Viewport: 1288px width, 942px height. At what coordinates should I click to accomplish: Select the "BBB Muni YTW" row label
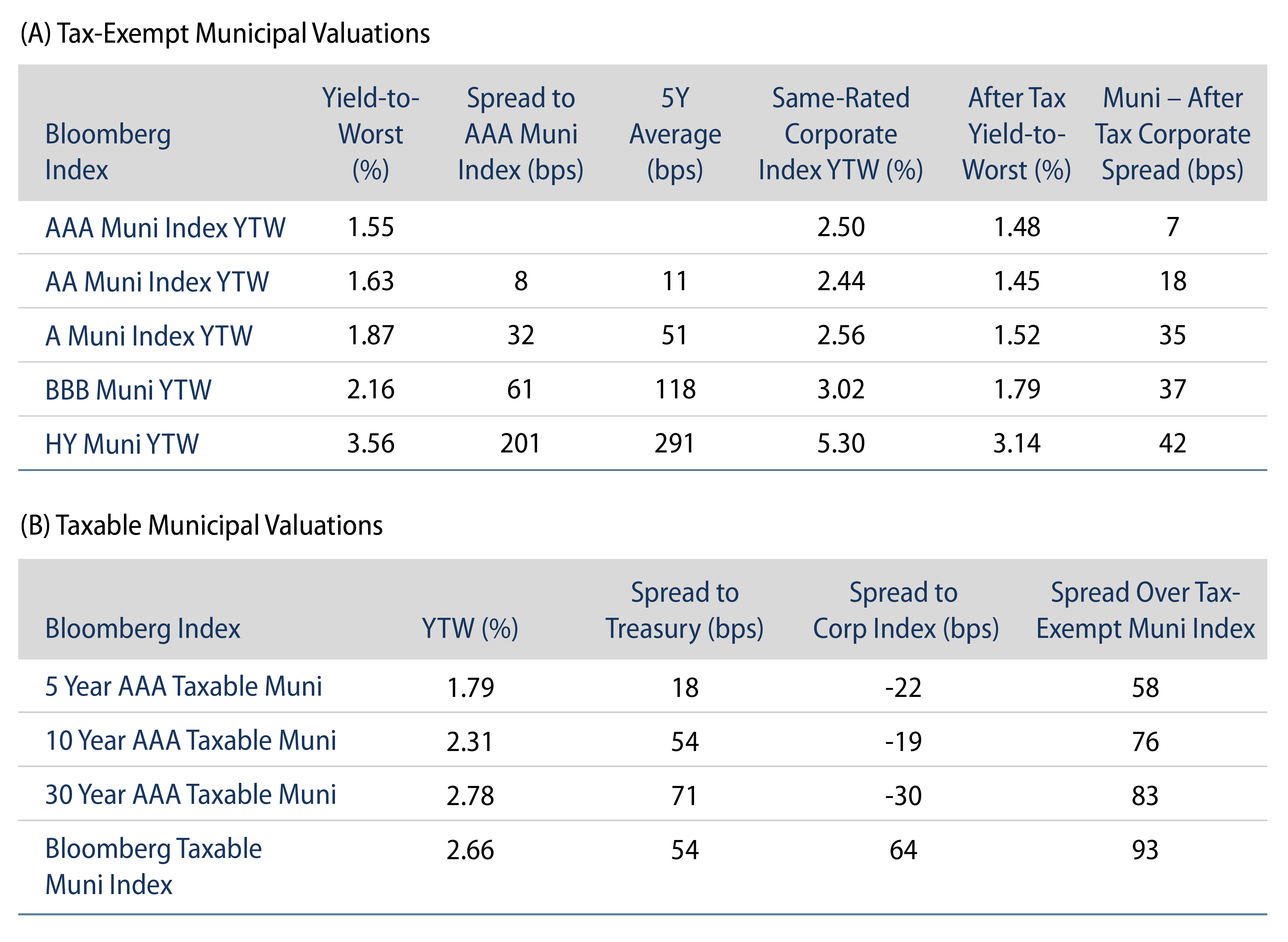click(128, 390)
